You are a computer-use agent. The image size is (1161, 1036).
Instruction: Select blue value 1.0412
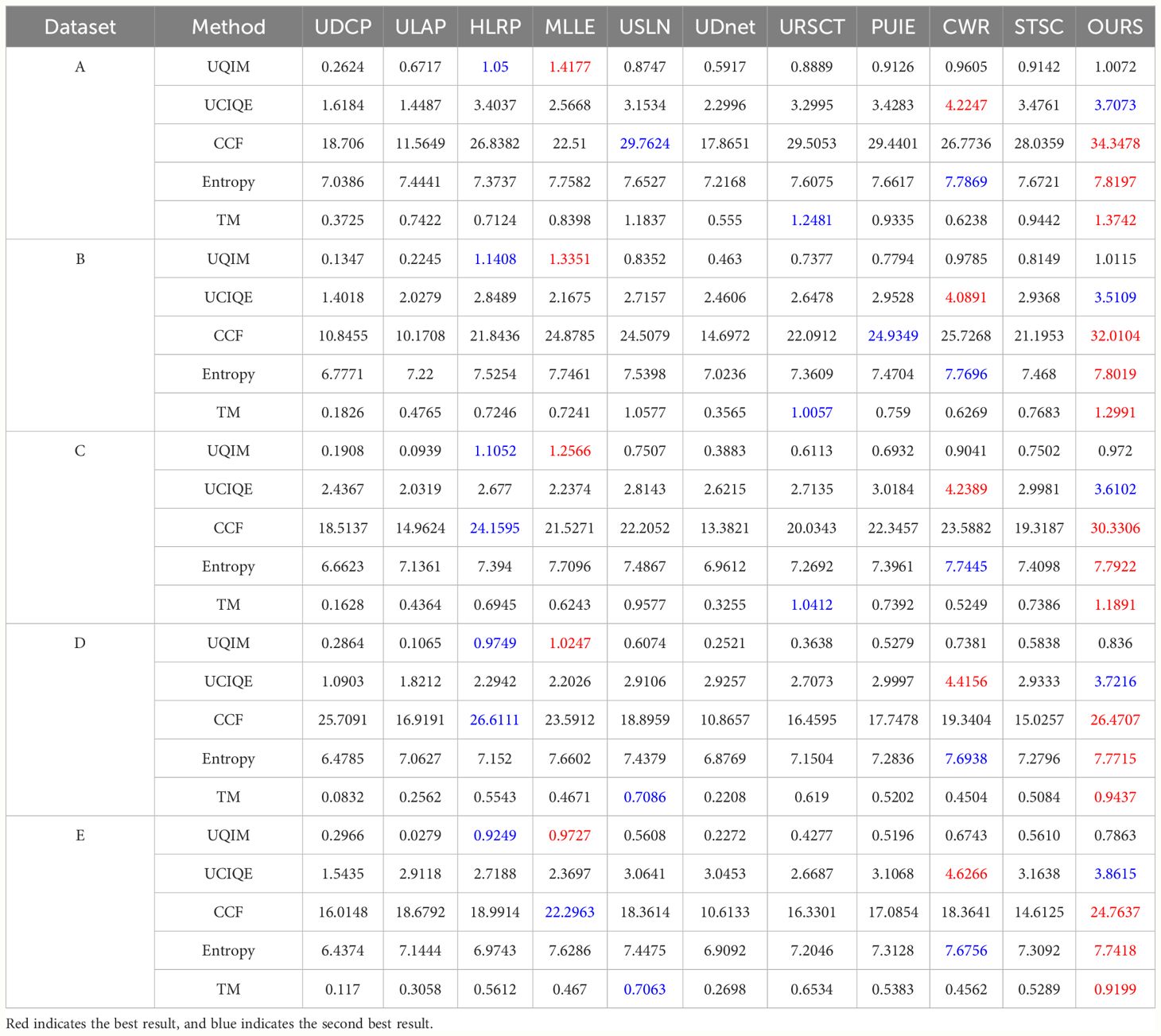(x=811, y=605)
